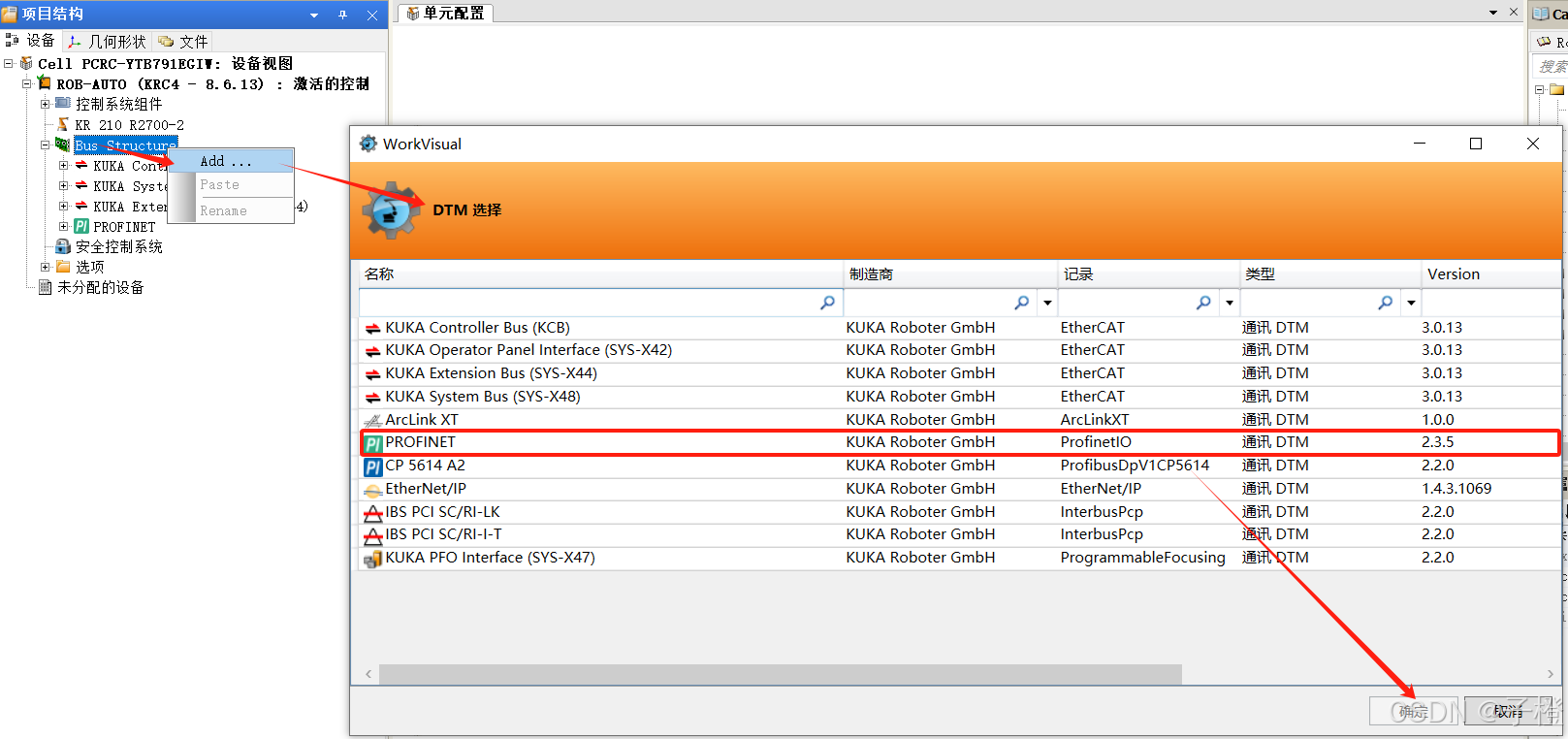Switch to the 文件 tab
This screenshot has height=739, width=1568.
(182, 41)
